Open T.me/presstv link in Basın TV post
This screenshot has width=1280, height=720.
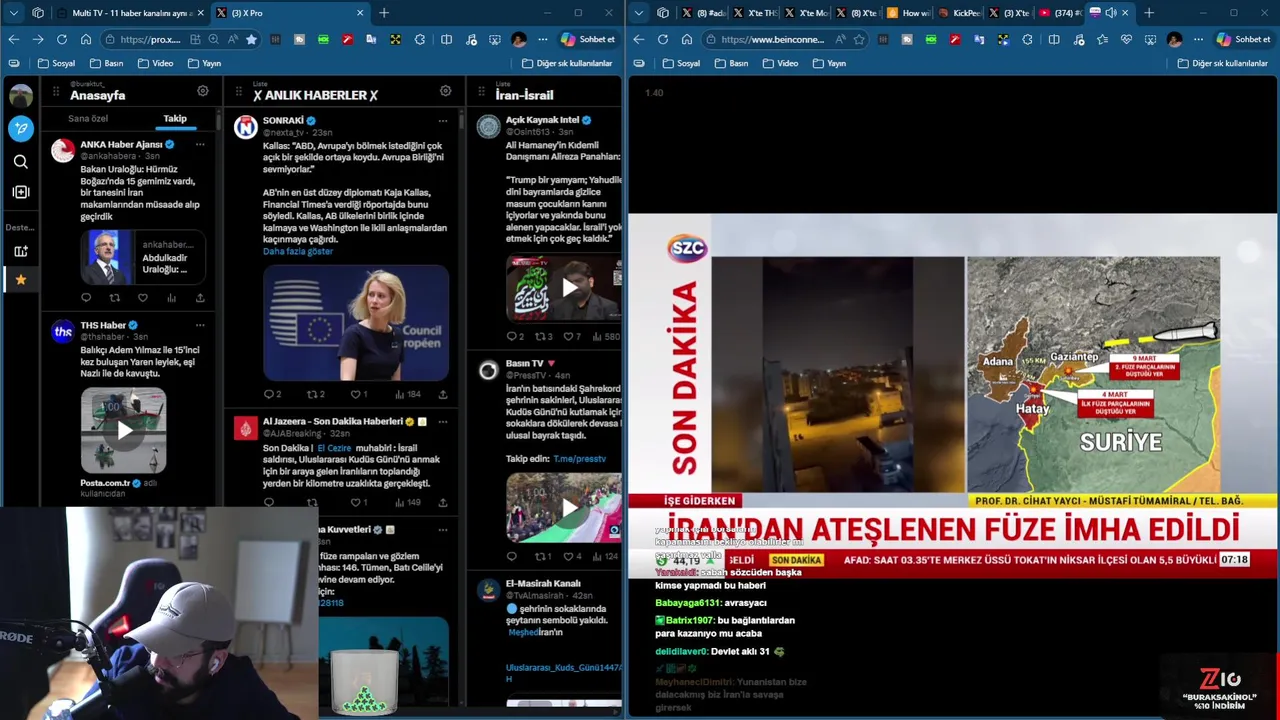click(x=579, y=458)
